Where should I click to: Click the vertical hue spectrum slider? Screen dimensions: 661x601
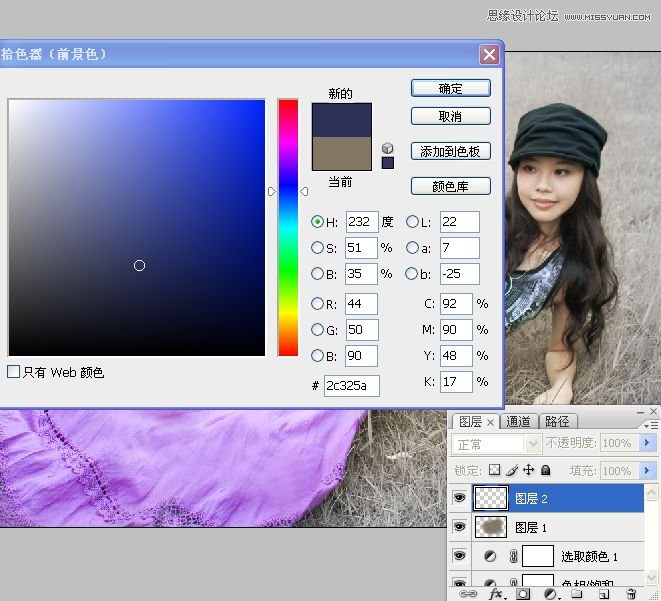click(288, 228)
